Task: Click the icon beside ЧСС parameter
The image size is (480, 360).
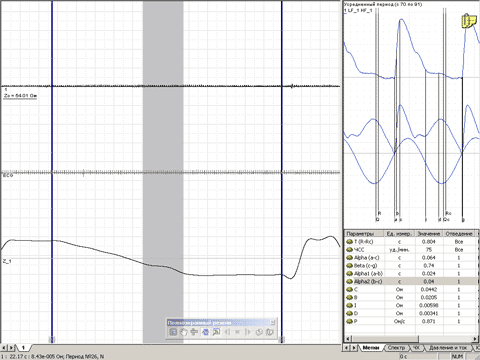Action: click(x=349, y=250)
